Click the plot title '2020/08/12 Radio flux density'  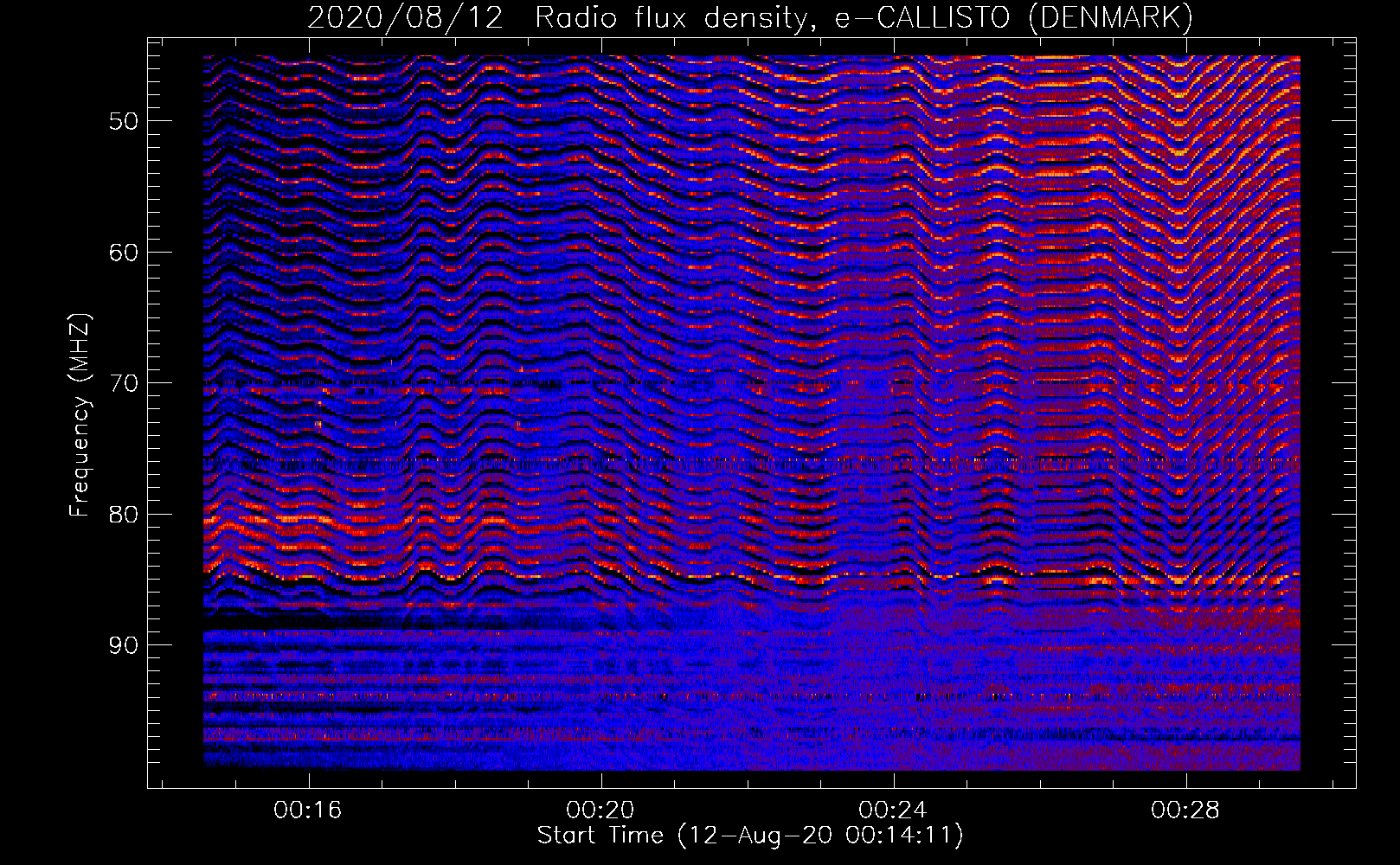[750, 18]
